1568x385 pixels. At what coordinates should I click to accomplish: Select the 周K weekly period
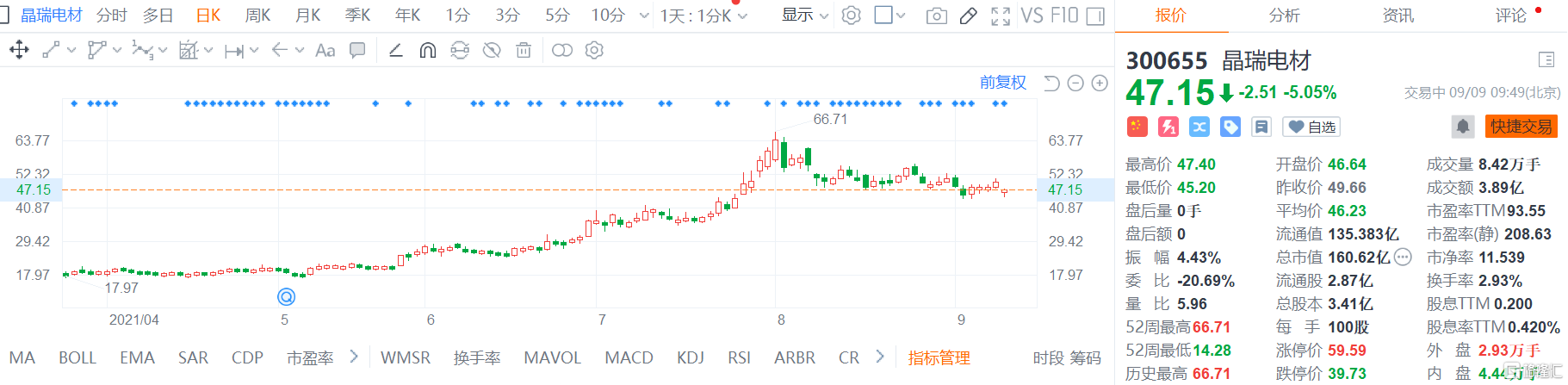click(258, 16)
